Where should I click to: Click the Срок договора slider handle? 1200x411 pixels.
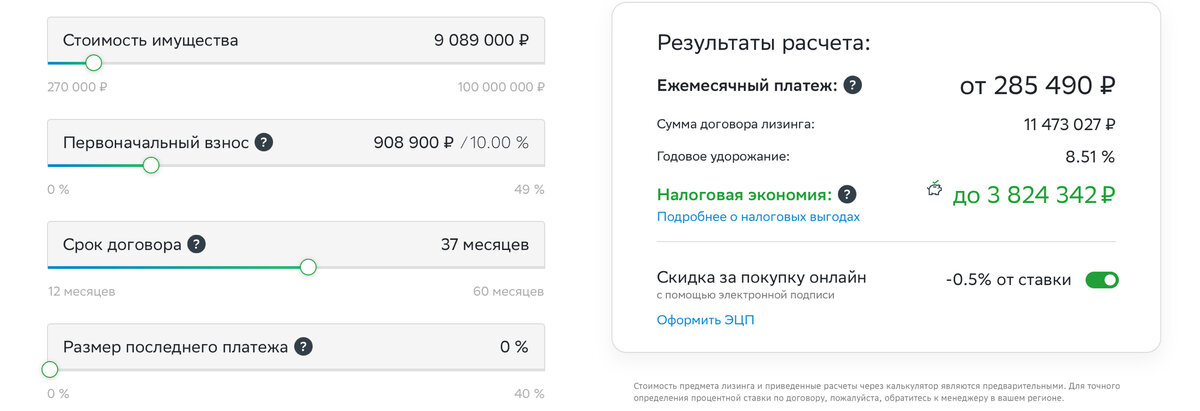click(x=308, y=267)
